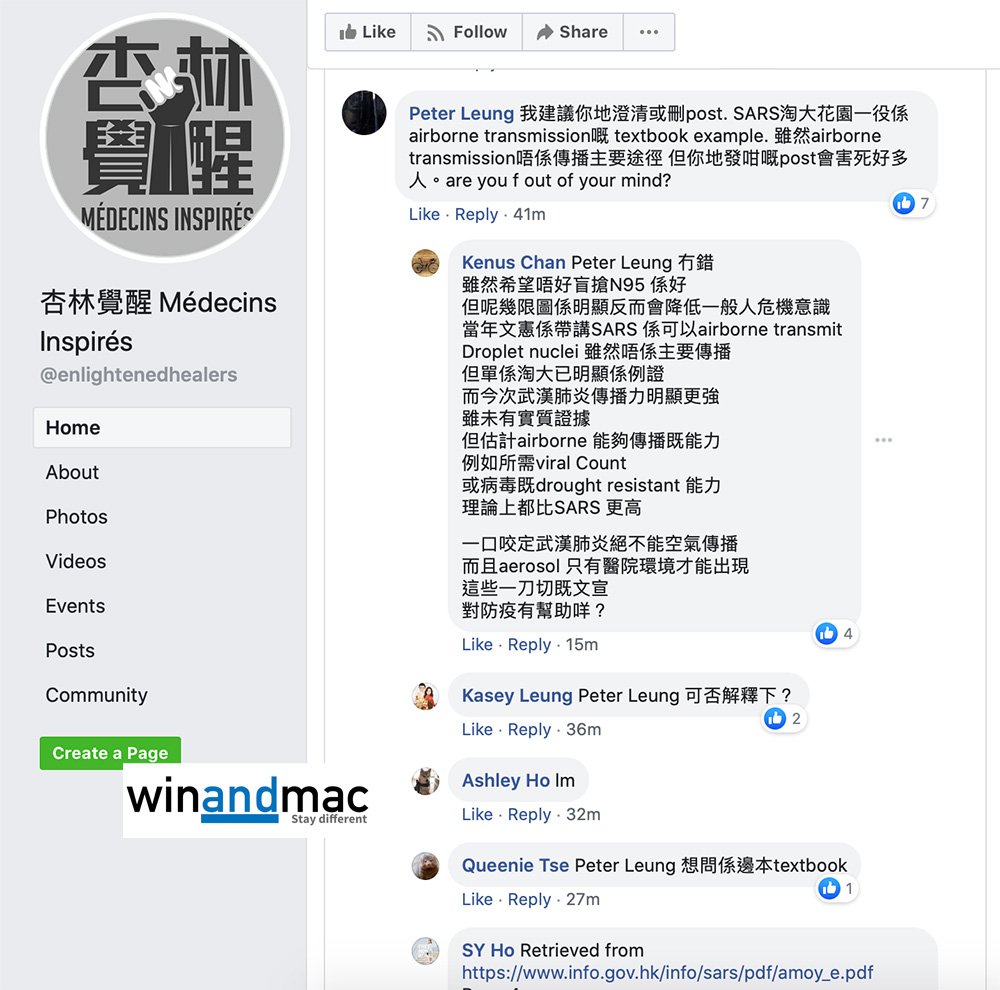Open comment options dots beside Kenus Chan's reply
The height and width of the screenshot is (990, 1000).
coord(883,440)
